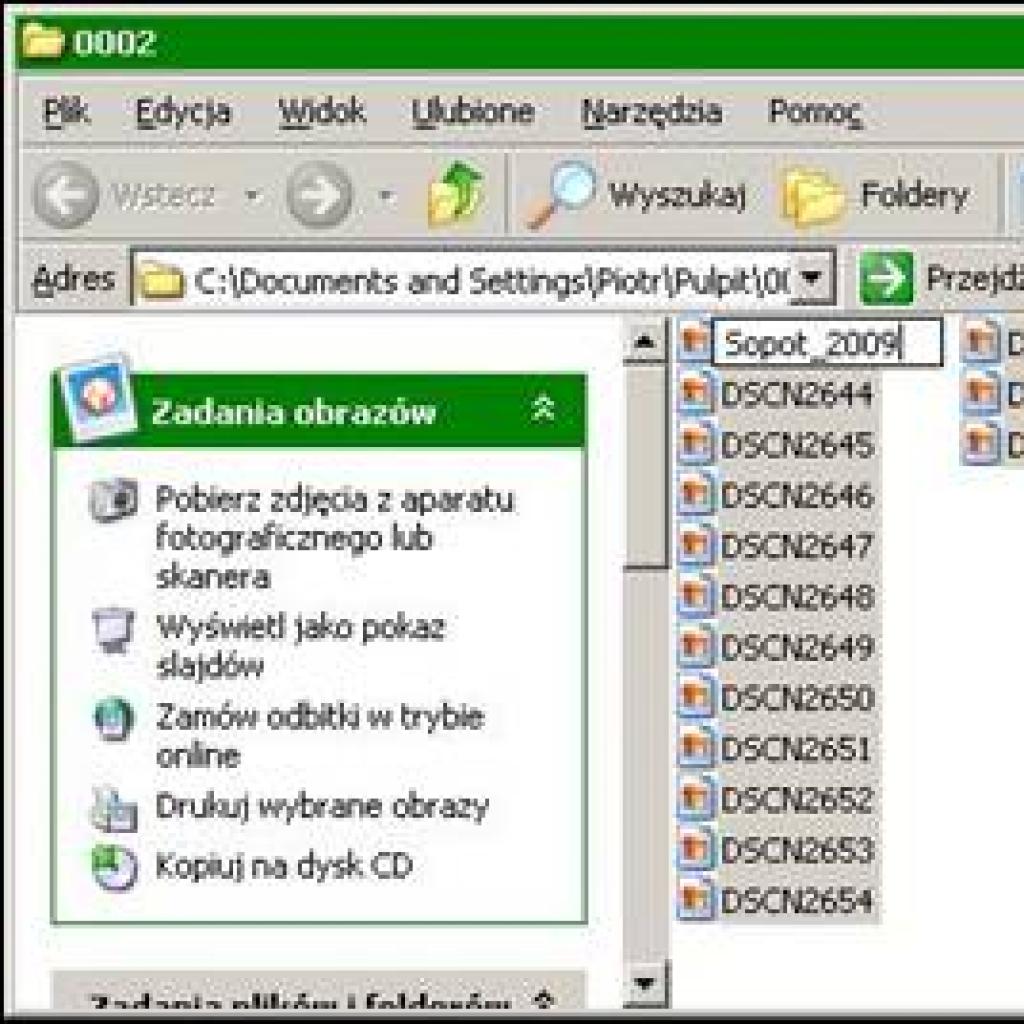Open the Plik menu
The height and width of the screenshot is (1024, 1024).
point(65,111)
